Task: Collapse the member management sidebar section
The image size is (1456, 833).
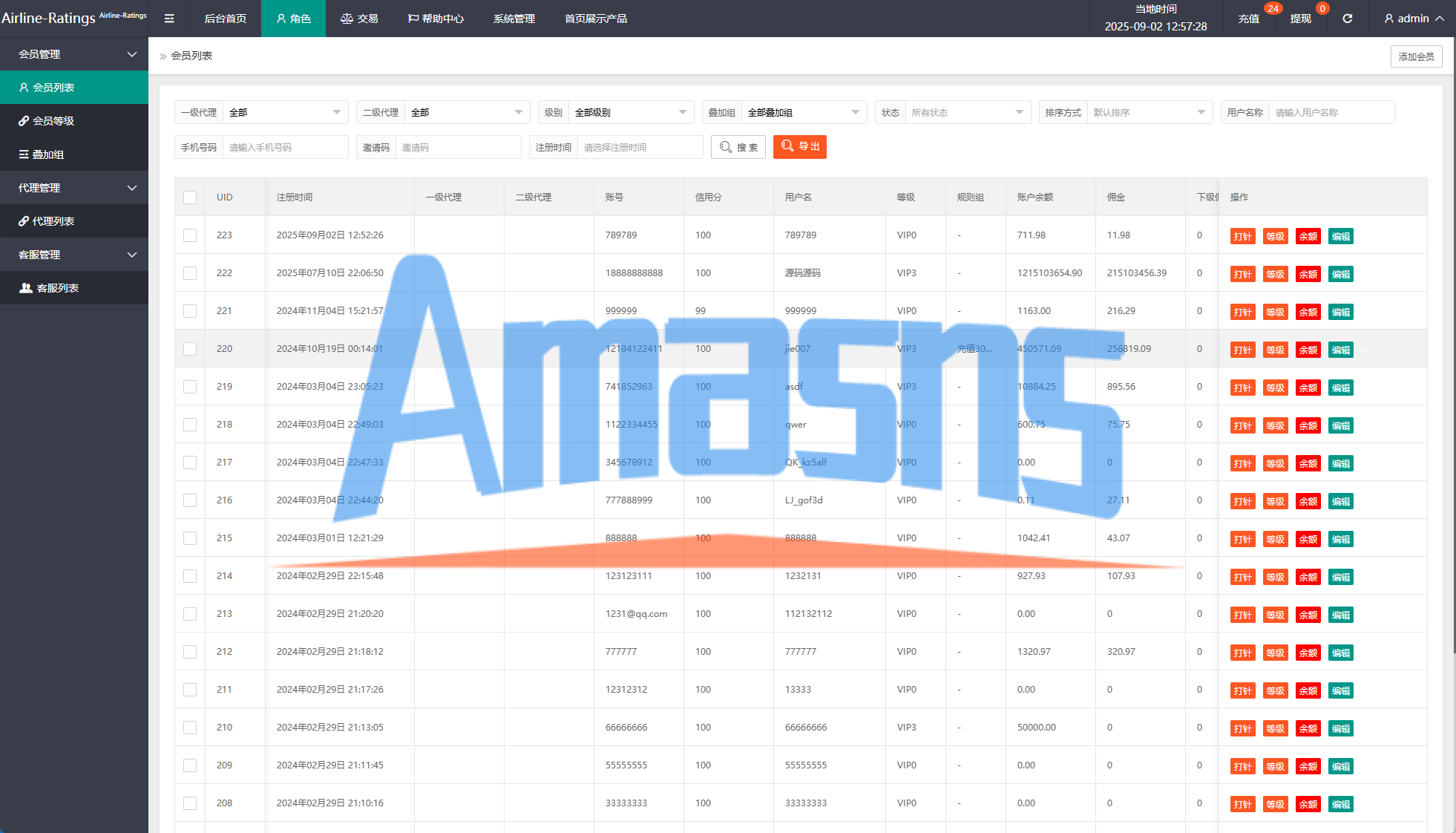Action: (74, 54)
